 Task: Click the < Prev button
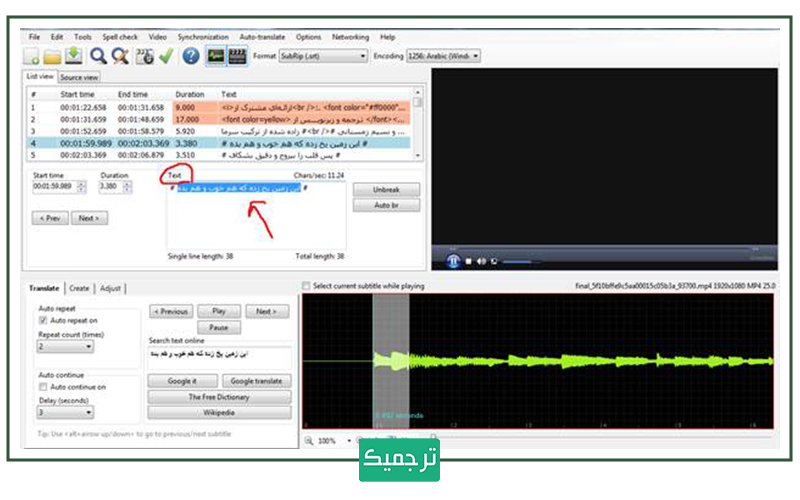click(50, 218)
